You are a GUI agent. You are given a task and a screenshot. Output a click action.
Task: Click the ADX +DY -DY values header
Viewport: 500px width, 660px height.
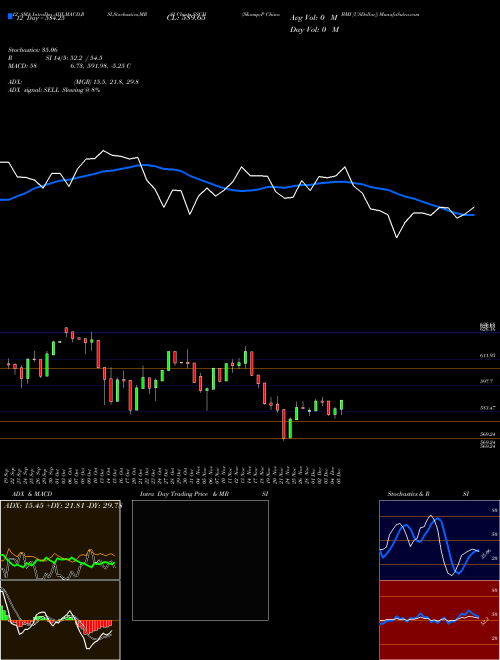(x=63, y=506)
